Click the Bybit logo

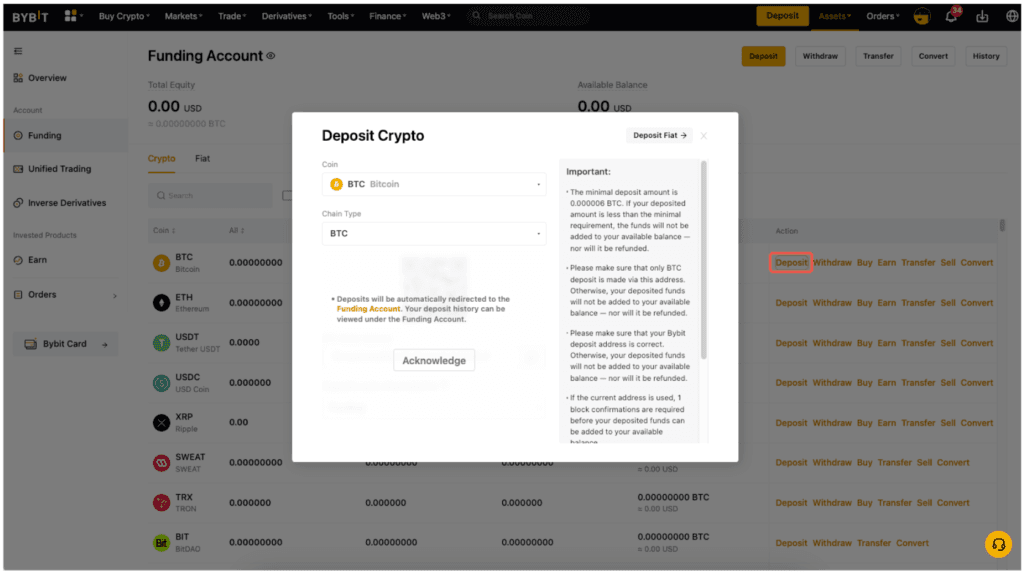tap(30, 16)
